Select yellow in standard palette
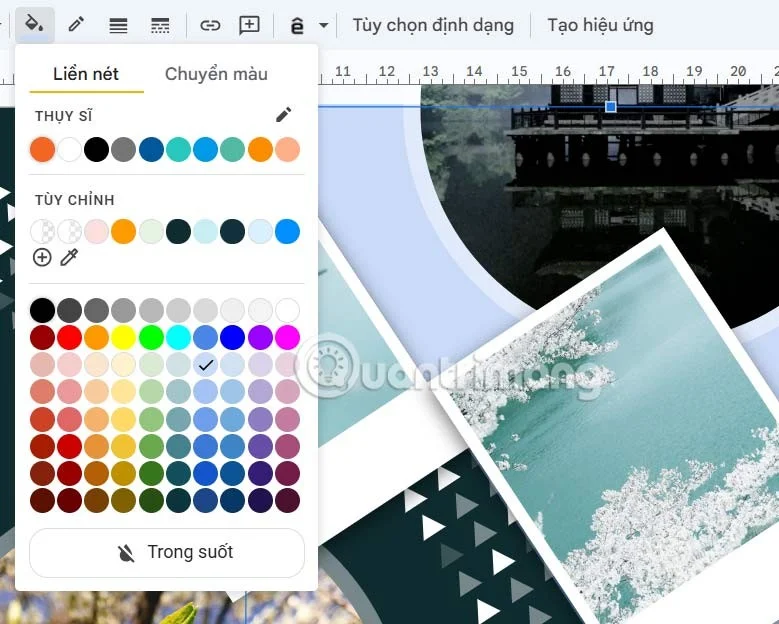The width and height of the screenshot is (779, 624). (124, 338)
